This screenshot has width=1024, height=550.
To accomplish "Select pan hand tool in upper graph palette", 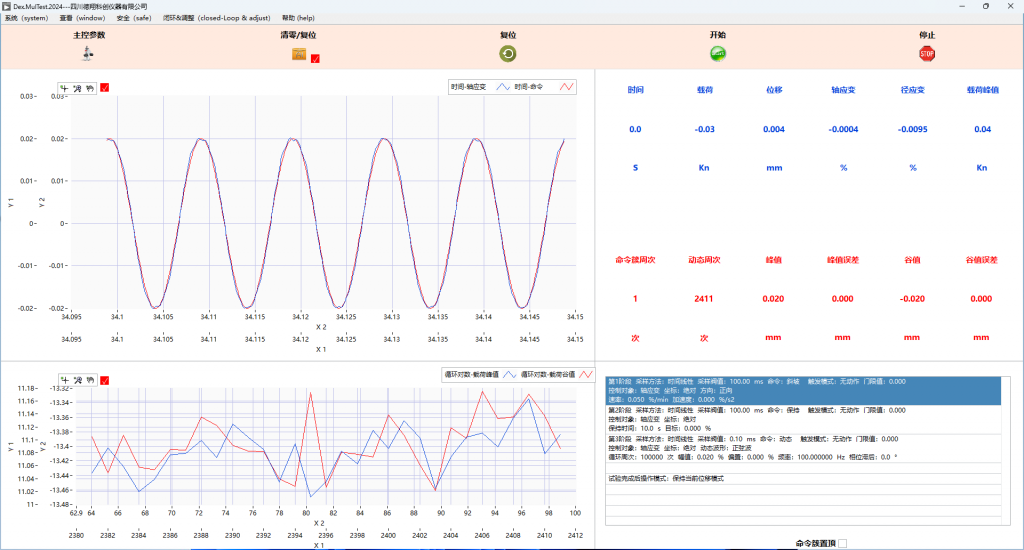I will click(x=89, y=88).
